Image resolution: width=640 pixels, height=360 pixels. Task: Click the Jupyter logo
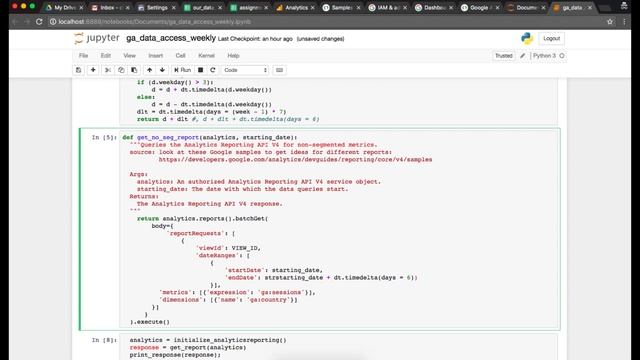point(97,38)
